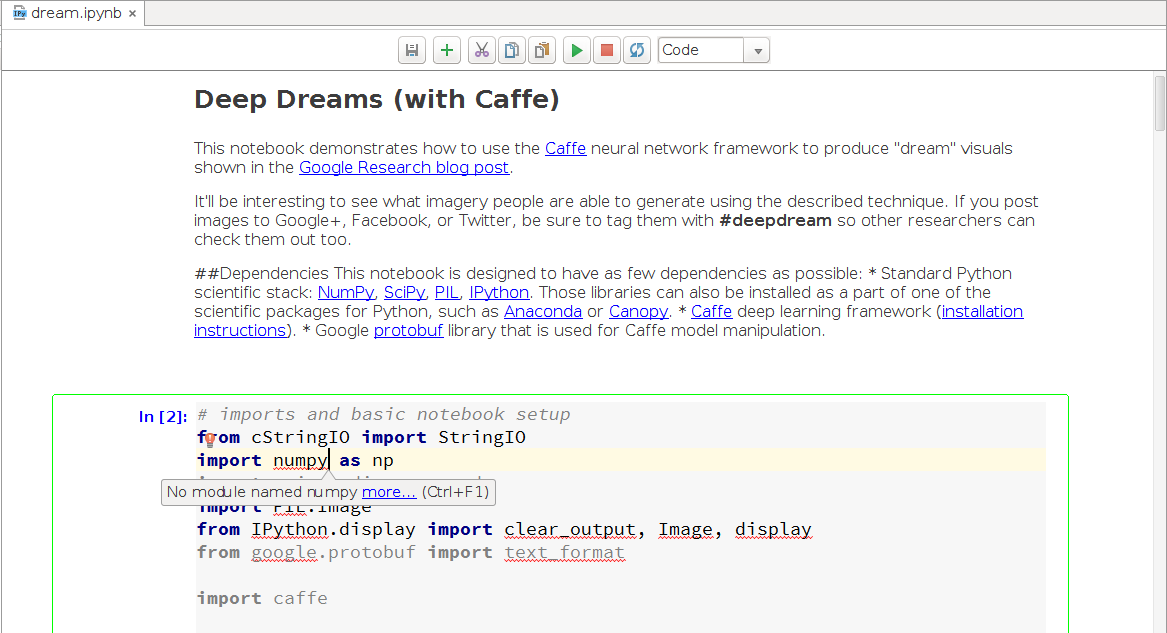Screen dimensions: 1167x633
Task: Click 'IPython' in the IPython.display import line
Action: 290,530
